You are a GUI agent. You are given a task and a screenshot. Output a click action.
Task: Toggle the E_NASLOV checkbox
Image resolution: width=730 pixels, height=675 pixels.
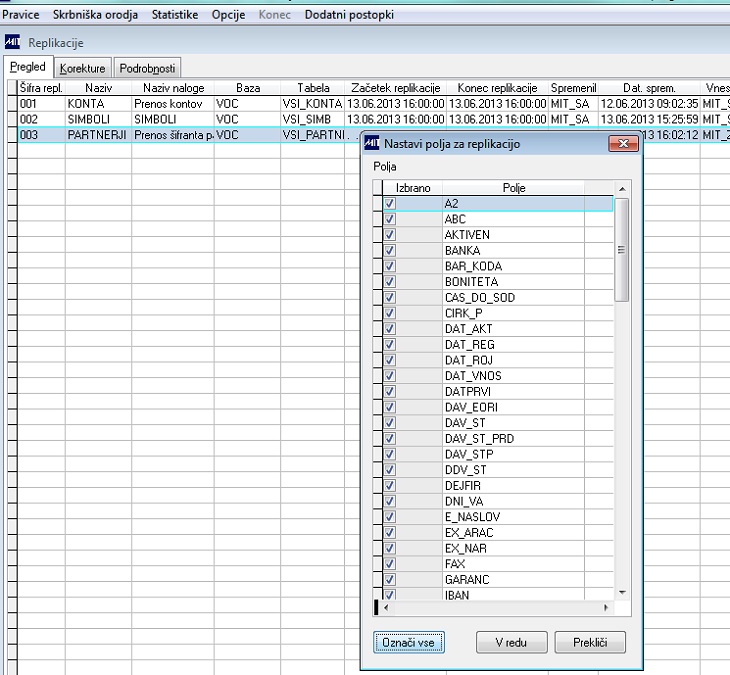pyautogui.click(x=390, y=517)
